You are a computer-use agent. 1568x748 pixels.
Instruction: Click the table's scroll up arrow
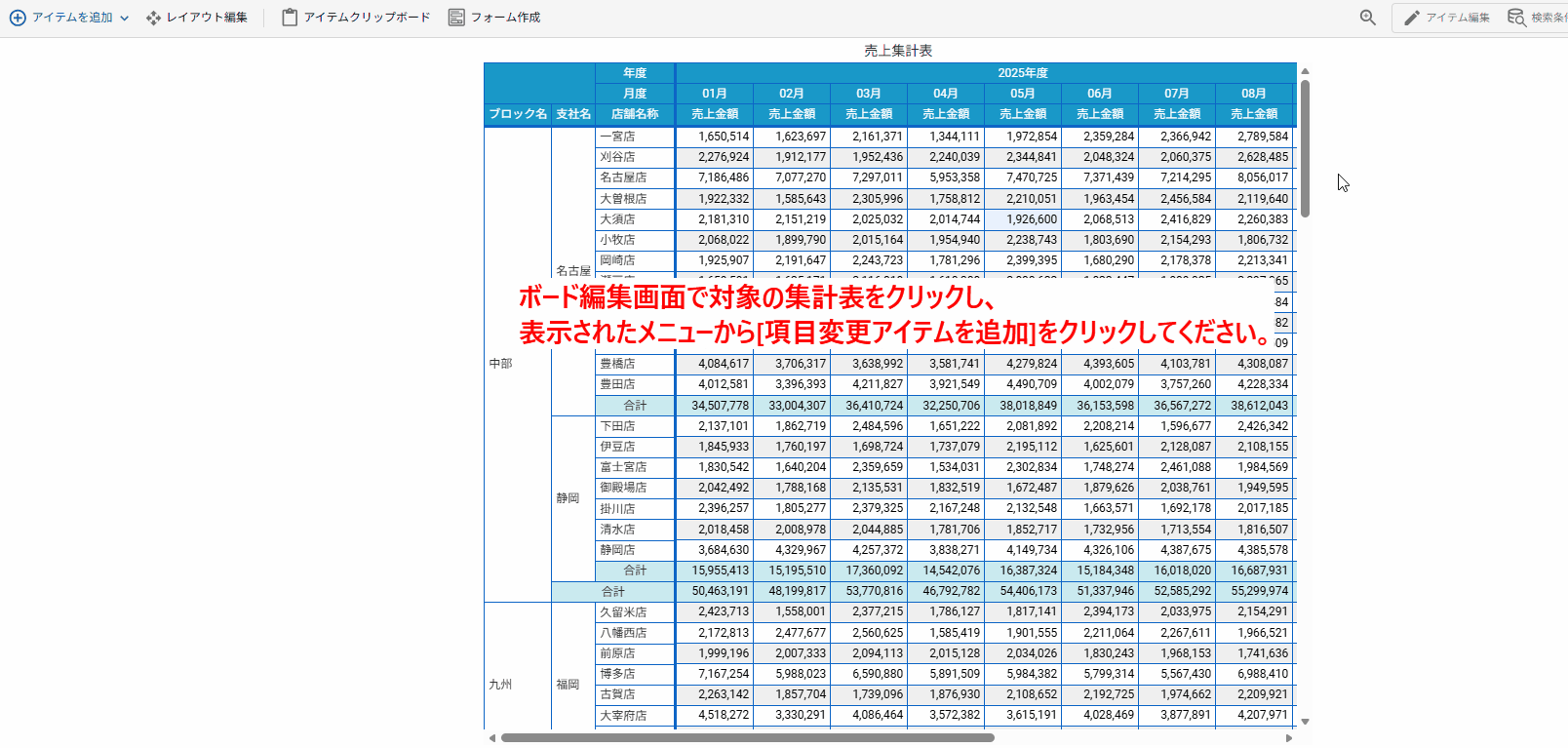pyautogui.click(x=1305, y=71)
